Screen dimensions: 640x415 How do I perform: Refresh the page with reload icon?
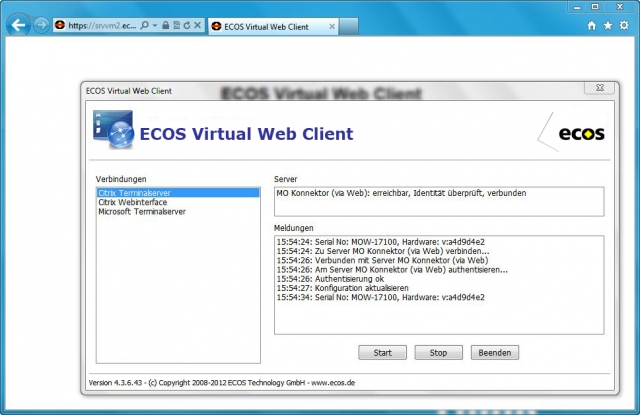tap(187, 25)
